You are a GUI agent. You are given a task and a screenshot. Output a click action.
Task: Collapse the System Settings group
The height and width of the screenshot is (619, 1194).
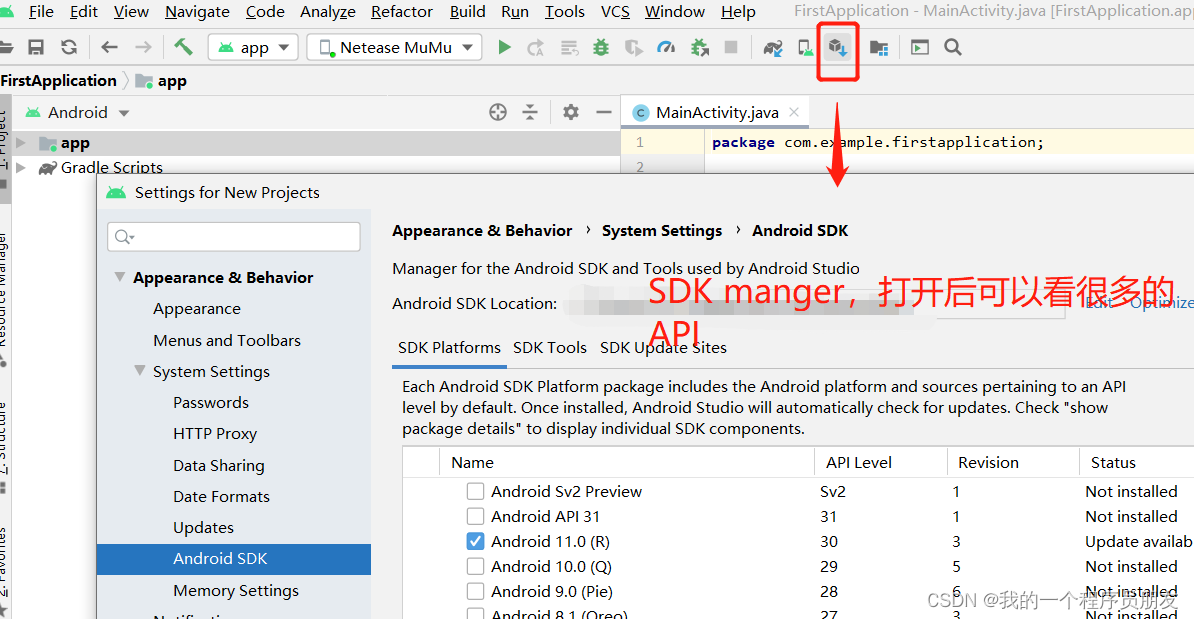139,371
